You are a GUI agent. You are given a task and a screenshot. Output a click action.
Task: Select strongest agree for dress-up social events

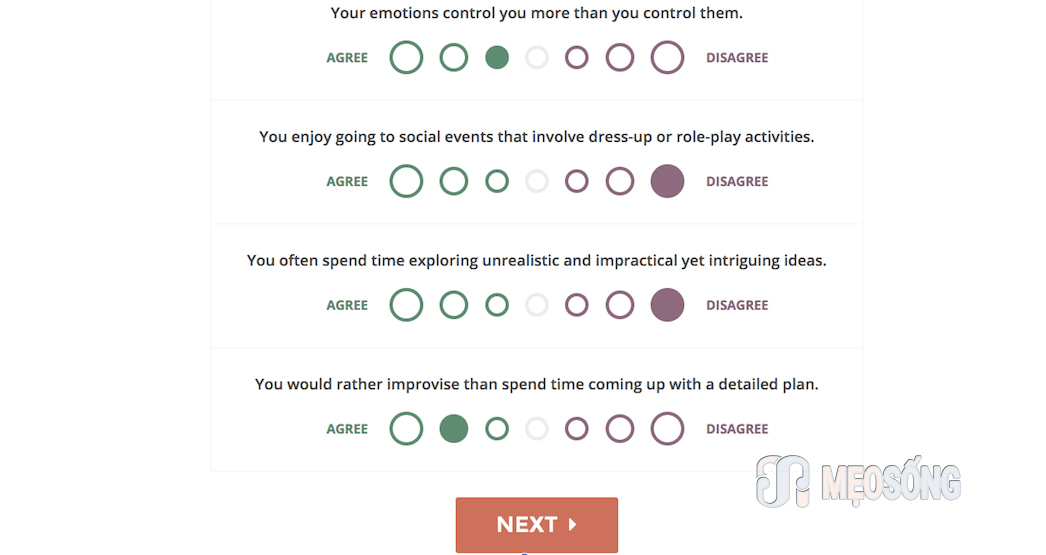pyautogui.click(x=406, y=181)
